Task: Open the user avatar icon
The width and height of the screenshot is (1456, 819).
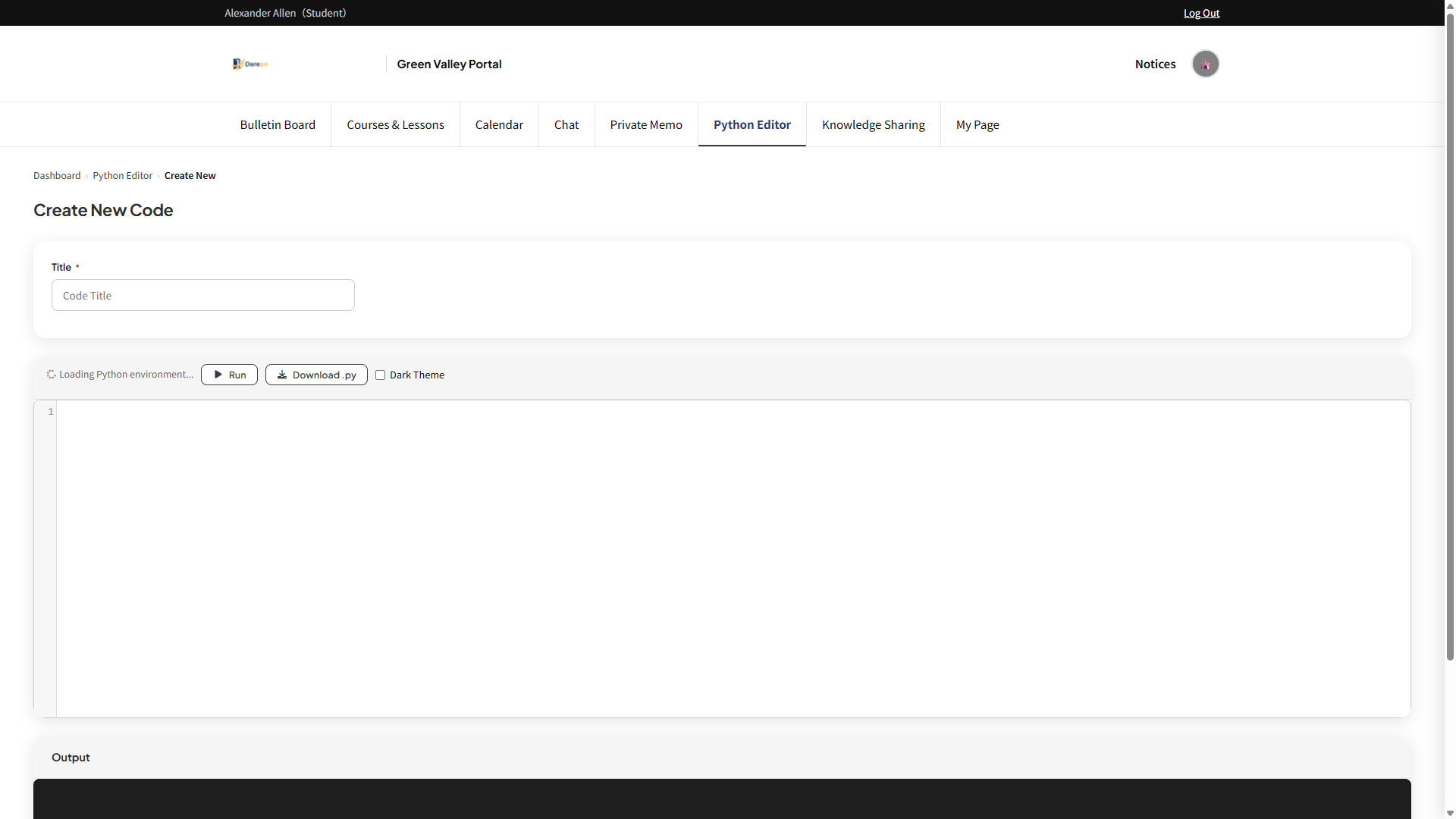Action: point(1205,64)
